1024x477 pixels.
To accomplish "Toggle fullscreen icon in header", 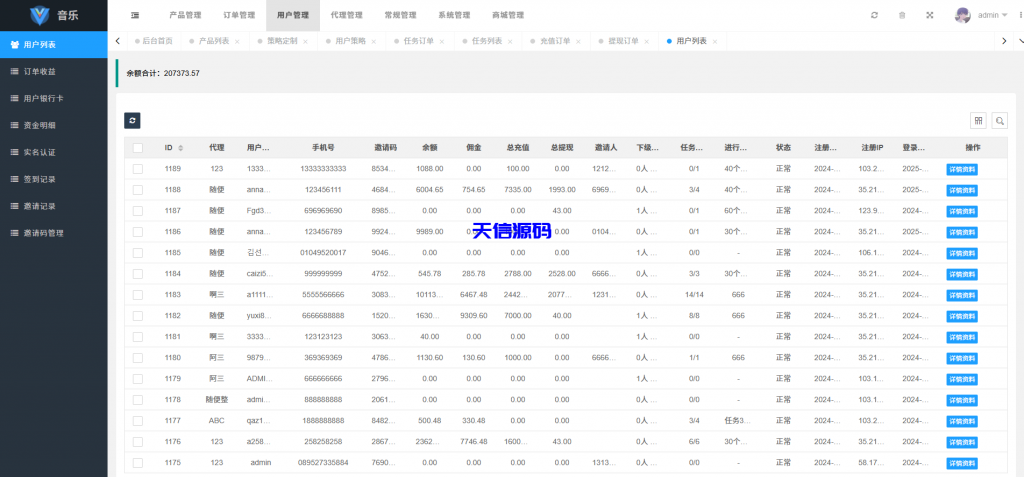I will (x=929, y=15).
